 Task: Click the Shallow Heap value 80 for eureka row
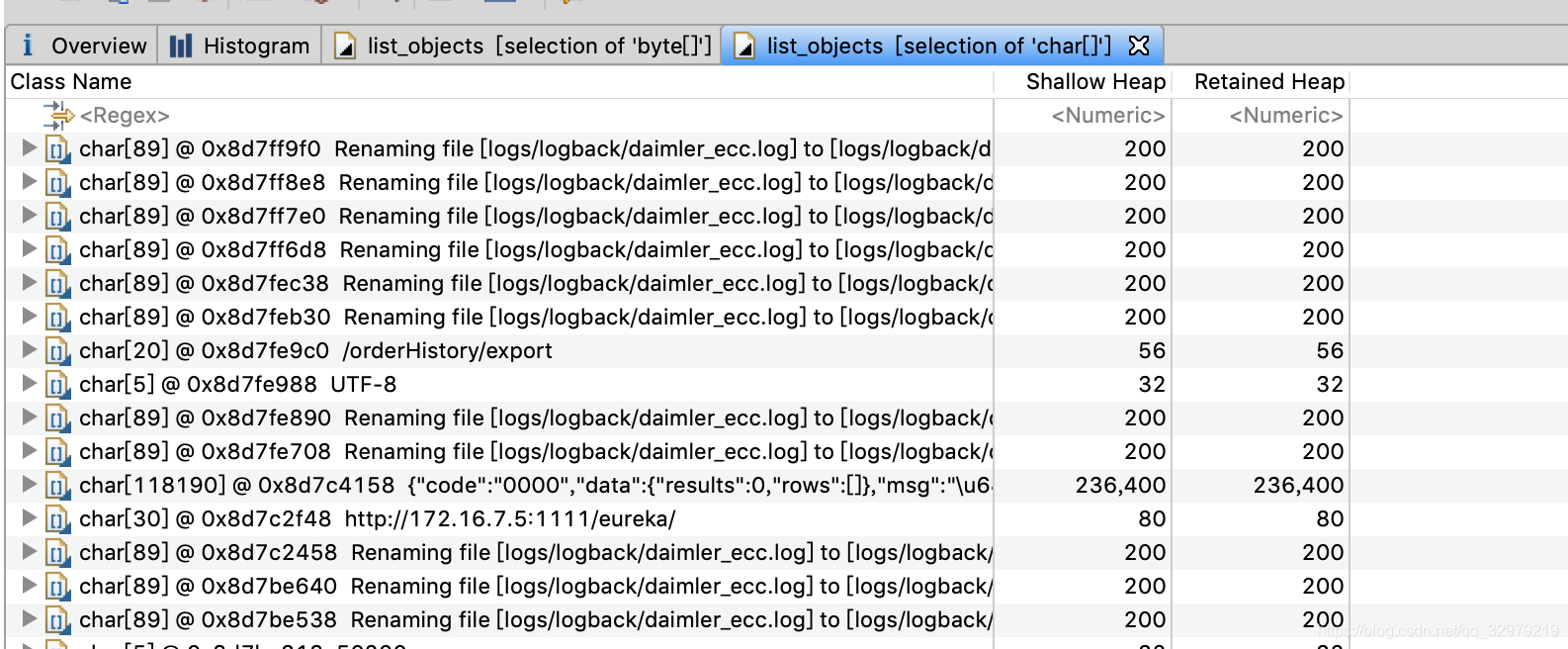(x=1152, y=519)
